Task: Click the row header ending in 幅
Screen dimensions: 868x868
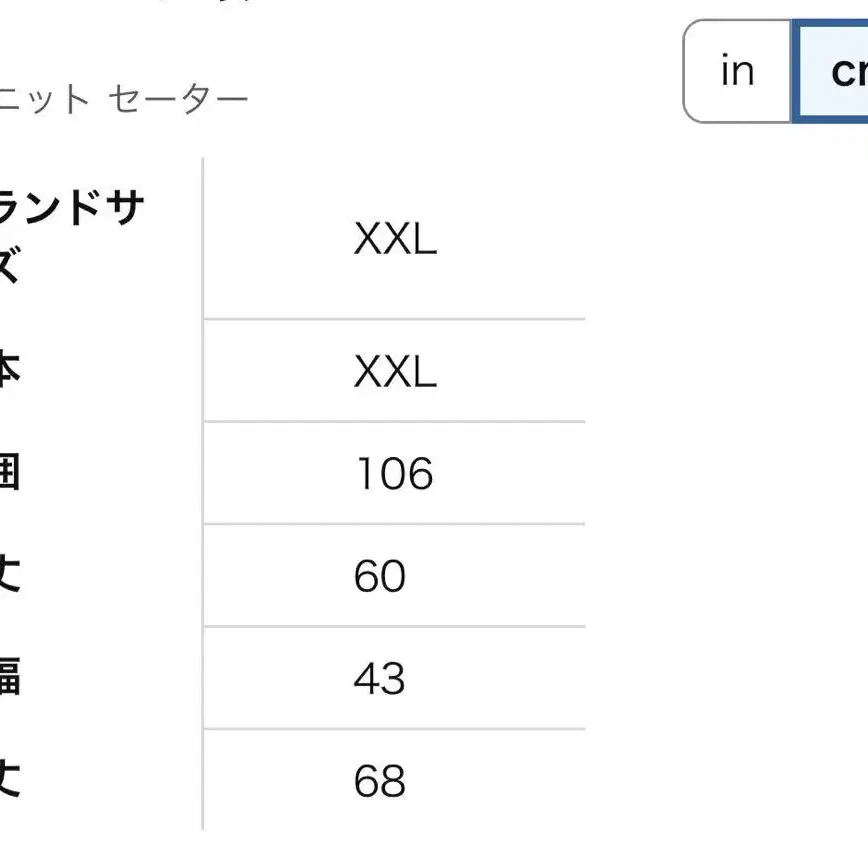Action: tap(10, 676)
